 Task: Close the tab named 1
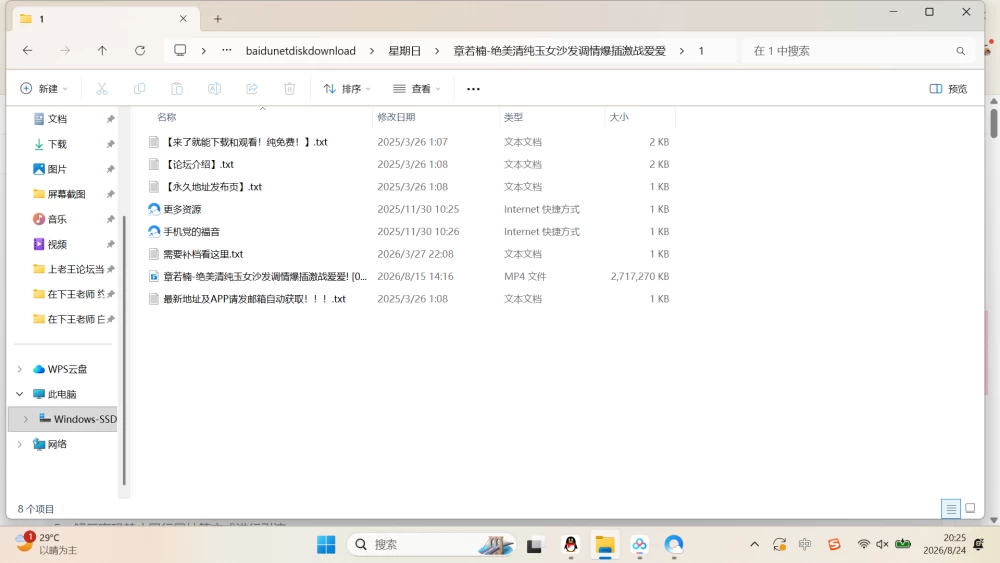(x=183, y=18)
